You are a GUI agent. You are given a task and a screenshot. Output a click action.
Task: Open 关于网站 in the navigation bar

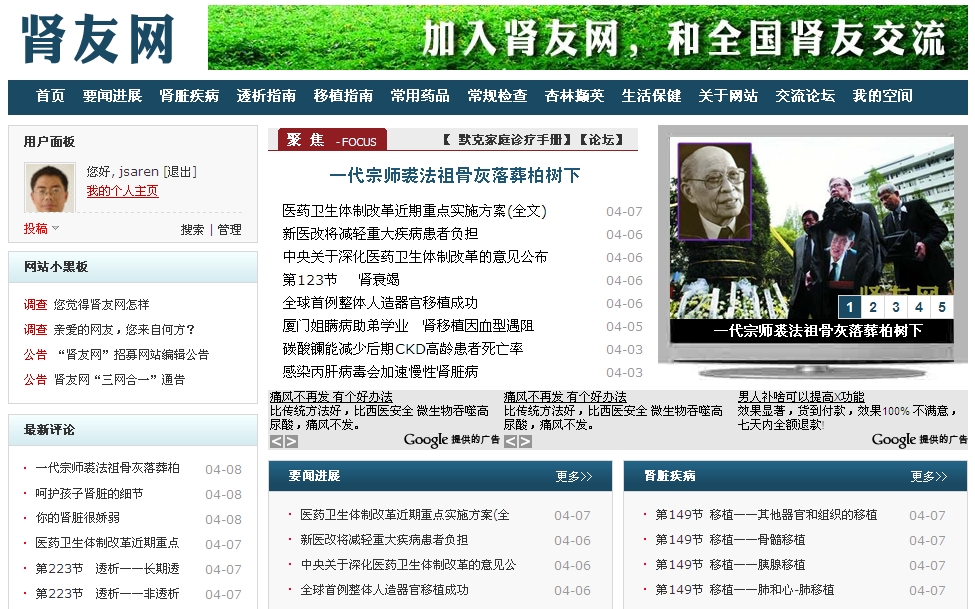pos(728,96)
